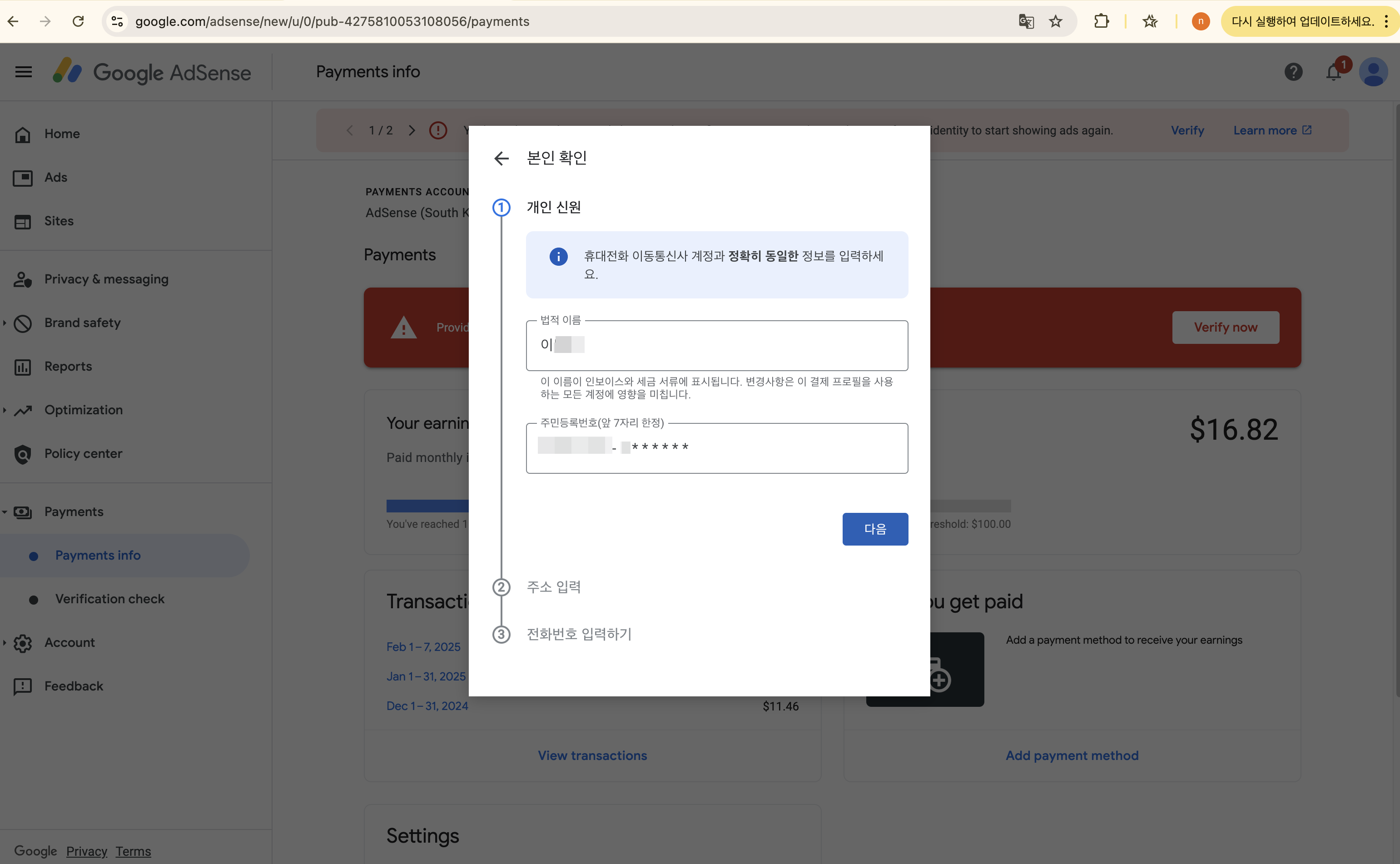Collapse the Payments sidebar section
This screenshot has height=864, width=1400.
pyautogui.click(x=5, y=512)
